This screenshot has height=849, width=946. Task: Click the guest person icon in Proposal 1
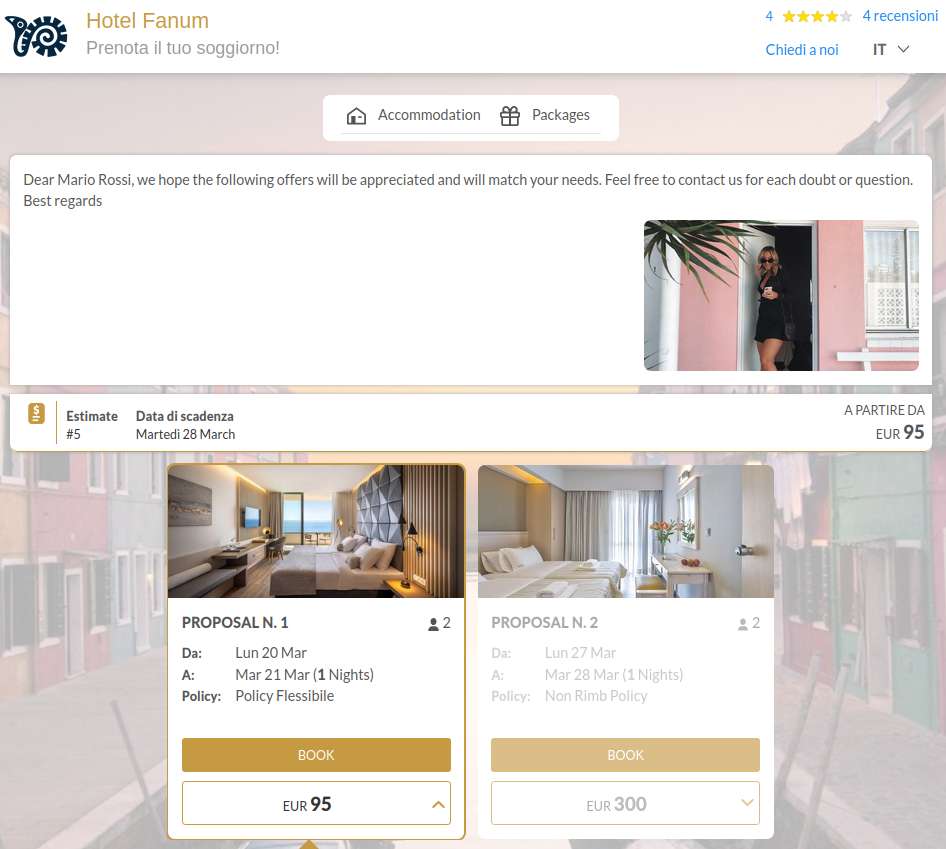click(433, 624)
